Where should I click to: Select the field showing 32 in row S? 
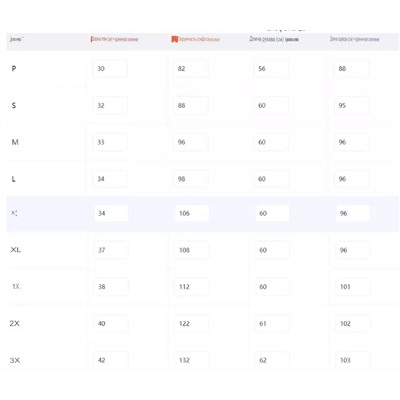click(110, 105)
